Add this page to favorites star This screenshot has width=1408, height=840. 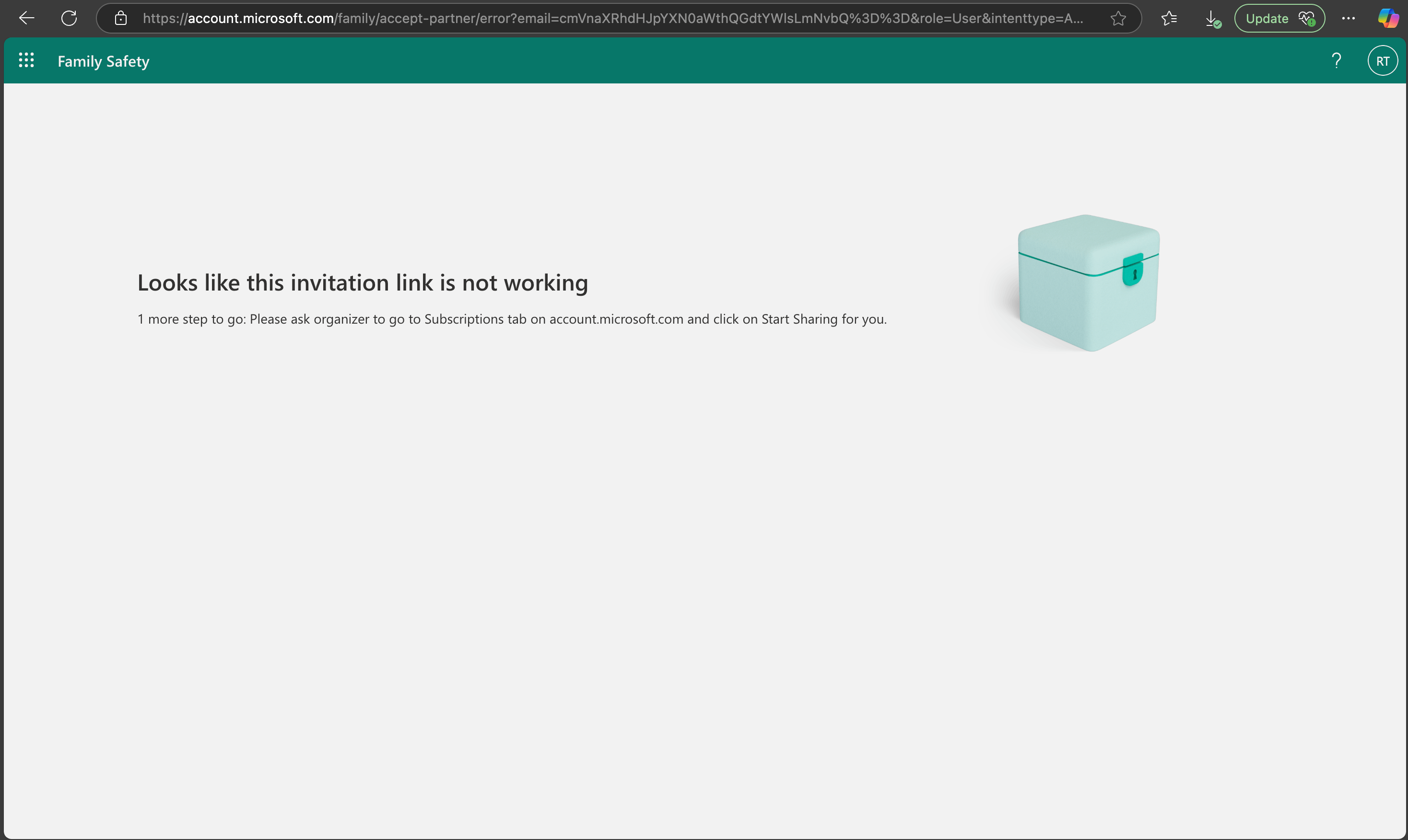tap(1117, 19)
